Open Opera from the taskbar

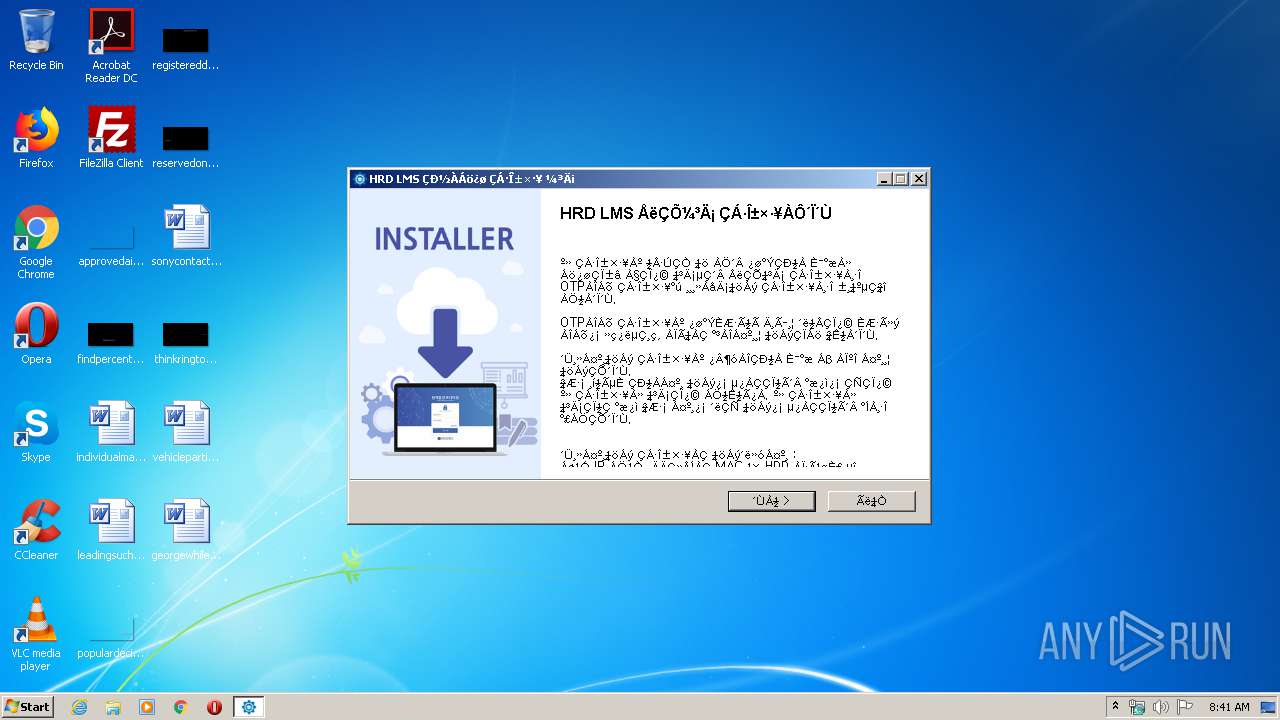(214, 707)
